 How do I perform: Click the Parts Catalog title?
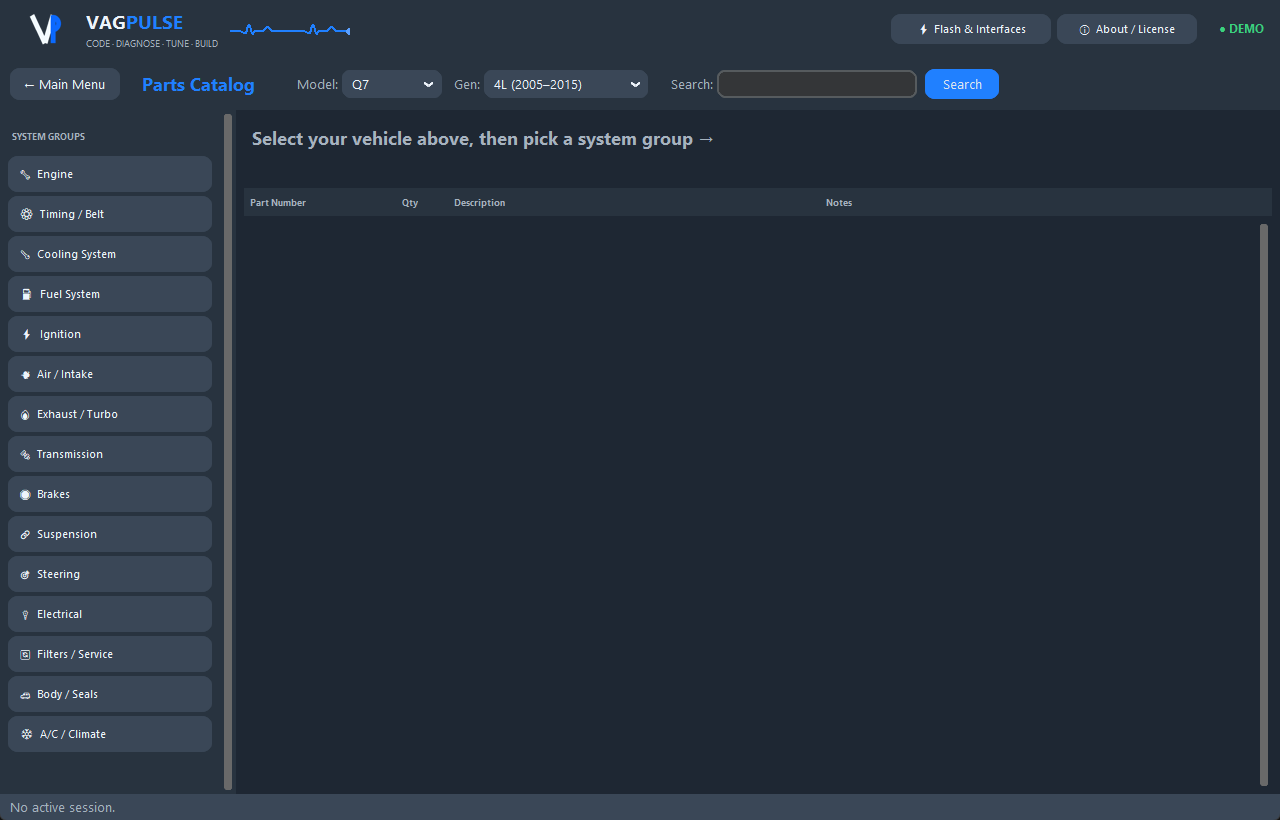(198, 84)
